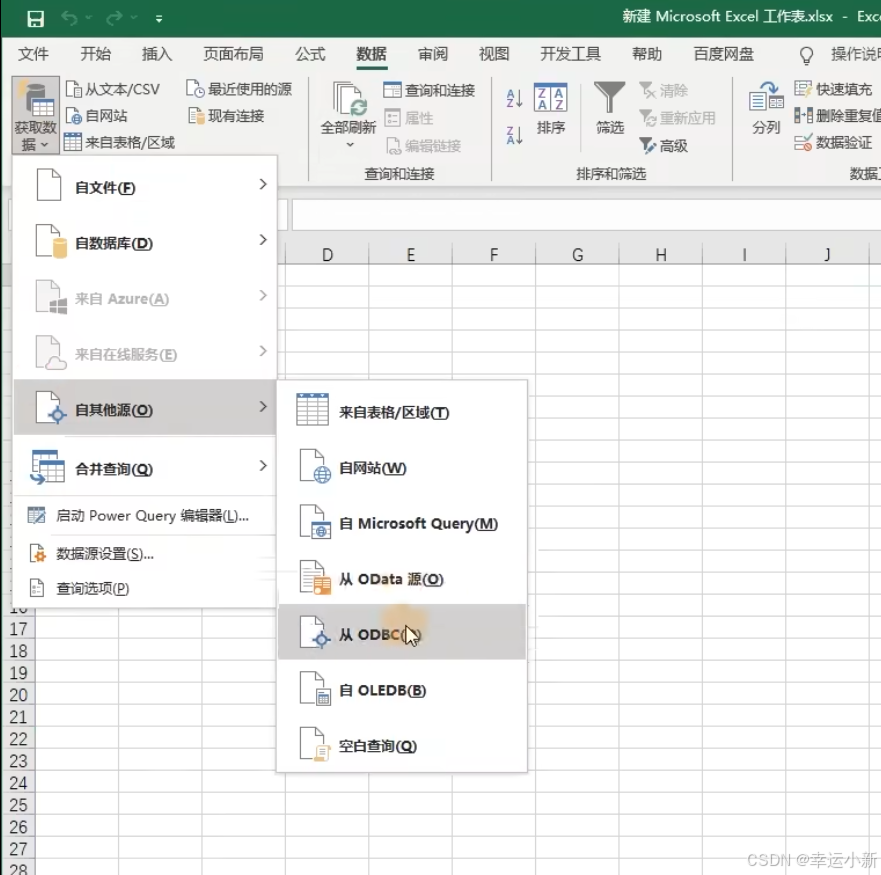Click the Save icon in title bar
Viewport: 881px width, 875px height.
click(x=35, y=19)
